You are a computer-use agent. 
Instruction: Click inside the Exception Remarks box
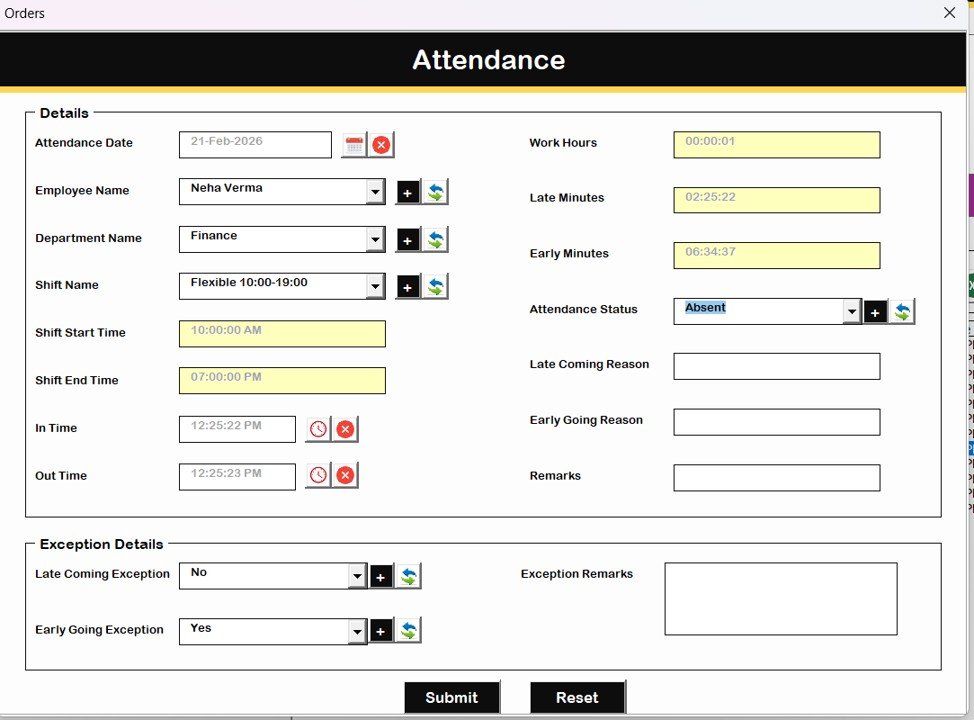tap(780, 599)
